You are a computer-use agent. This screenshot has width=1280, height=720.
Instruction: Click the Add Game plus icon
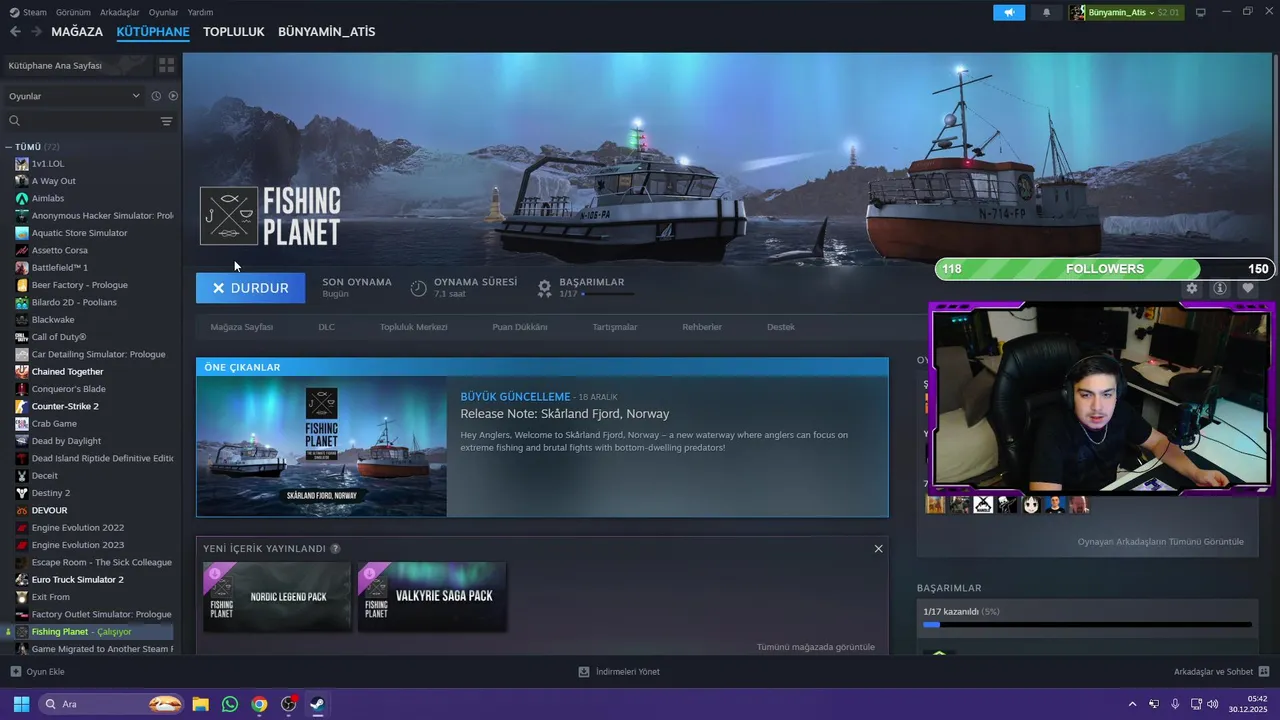(15, 672)
